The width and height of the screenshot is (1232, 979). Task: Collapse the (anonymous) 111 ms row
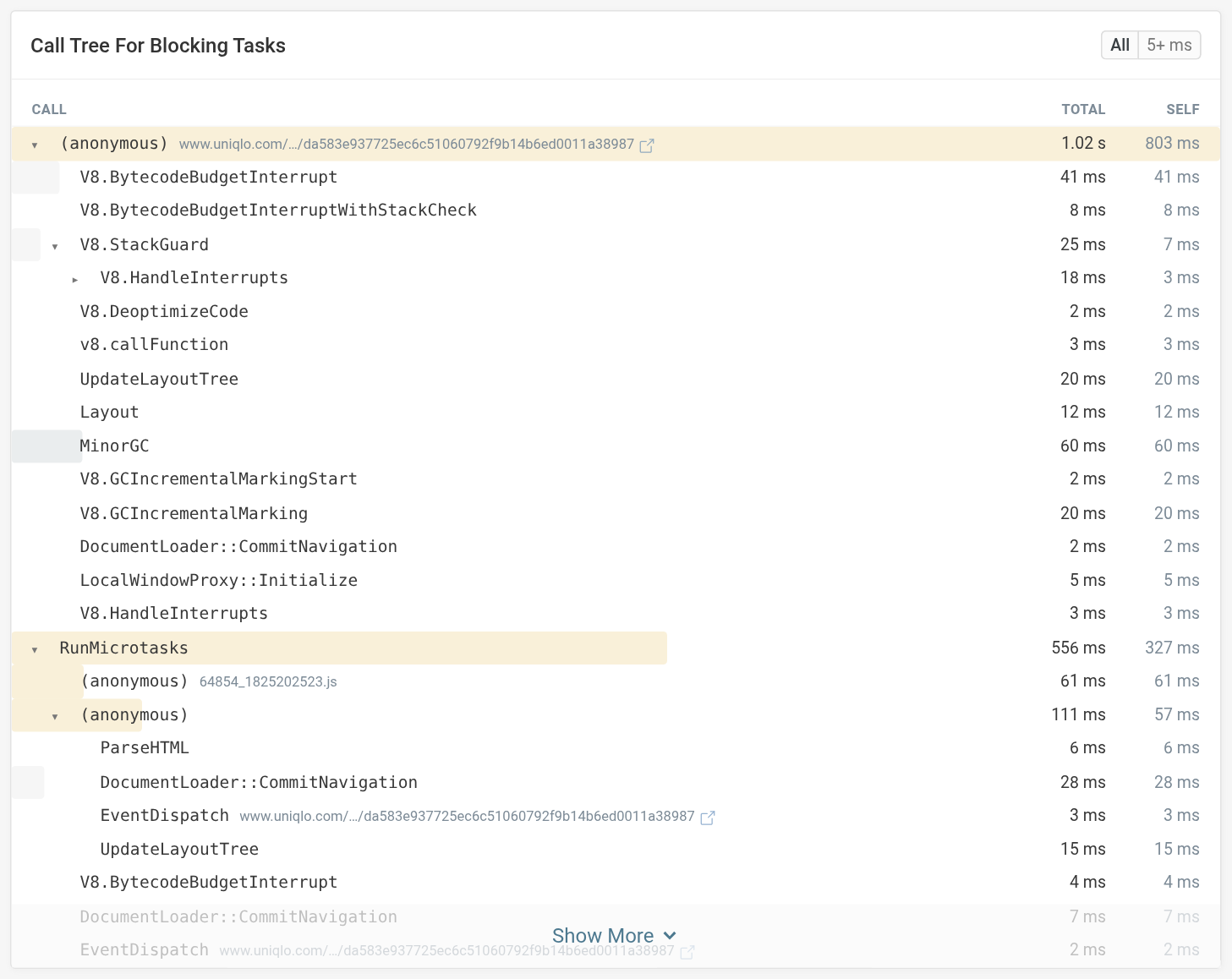point(55,717)
